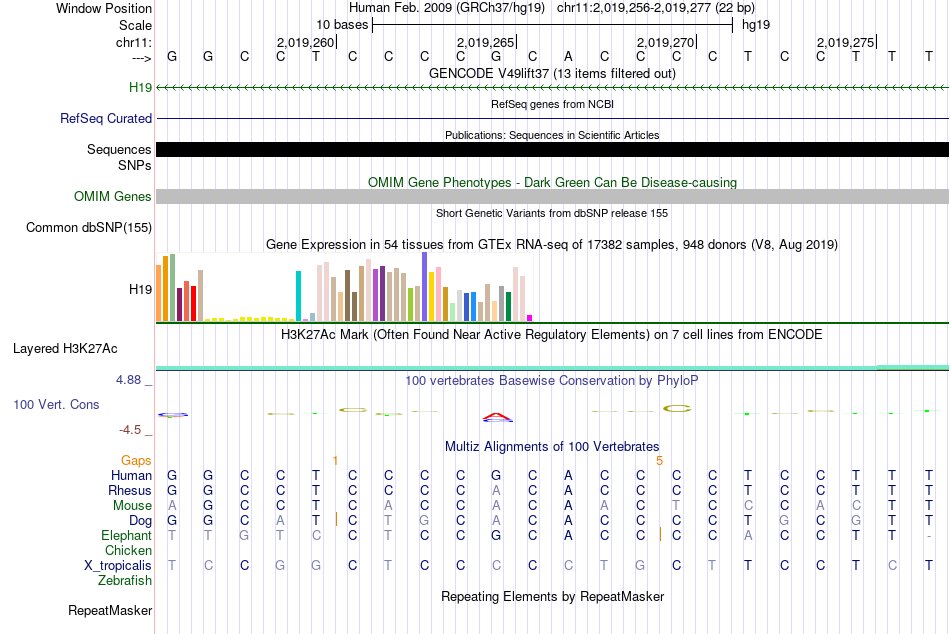Image resolution: width=950 pixels, height=634 pixels.
Task: Click the Human alignment row label
Action: (x=131, y=475)
